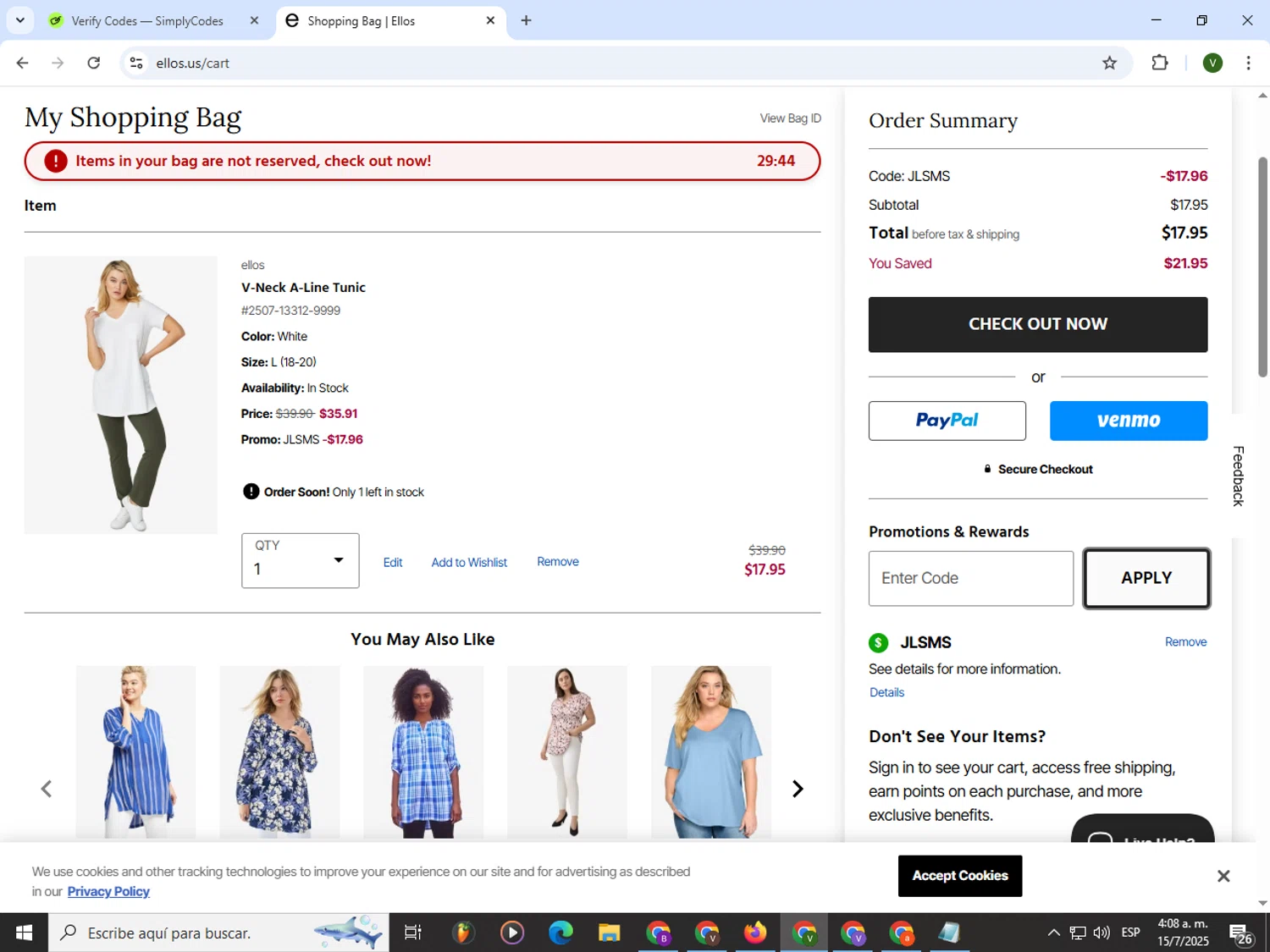Open the volume control in tray
This screenshot has width=1270, height=952.
(1102, 933)
